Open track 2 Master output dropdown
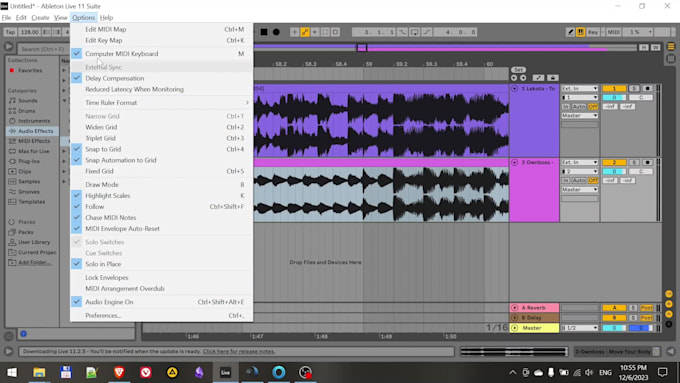The image size is (680, 383). (x=579, y=190)
